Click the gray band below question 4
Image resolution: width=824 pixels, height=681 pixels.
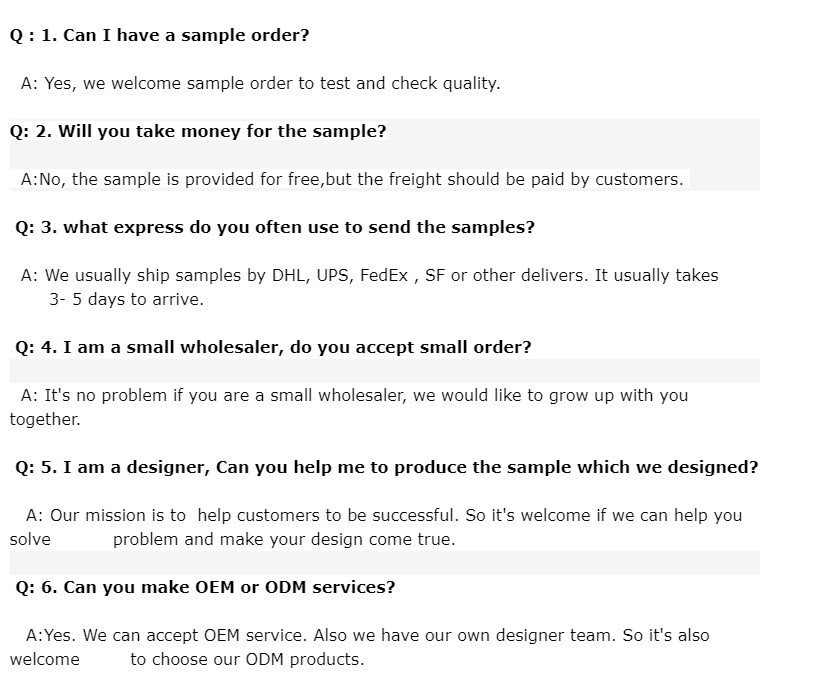point(385,371)
